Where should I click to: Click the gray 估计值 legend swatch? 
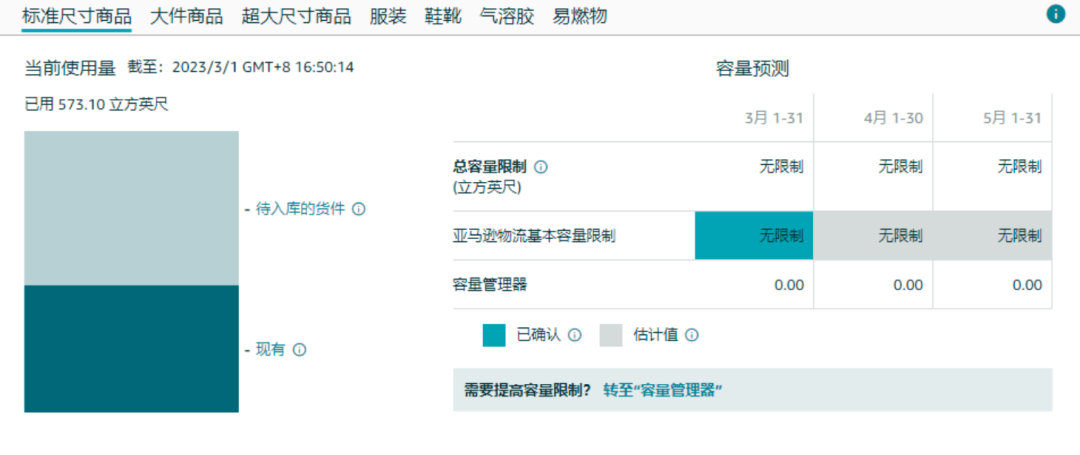click(611, 335)
